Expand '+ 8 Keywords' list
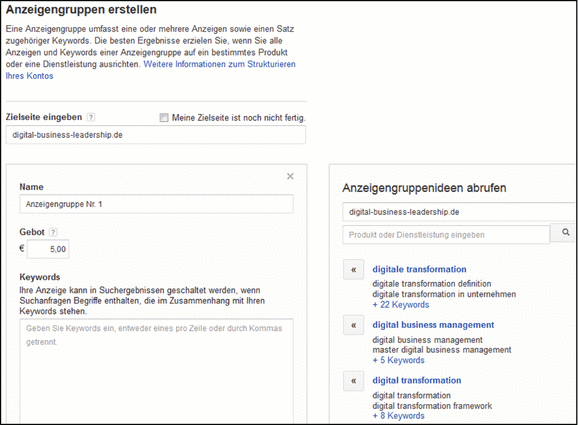Image resolution: width=578 pixels, height=425 pixels. [x=398, y=416]
